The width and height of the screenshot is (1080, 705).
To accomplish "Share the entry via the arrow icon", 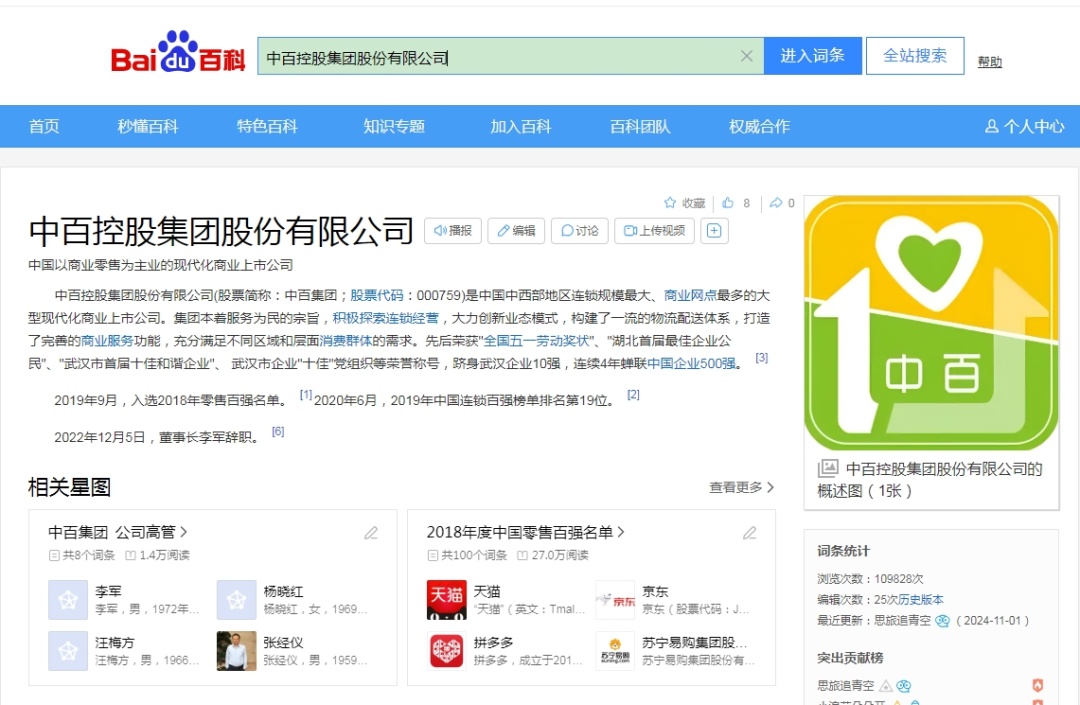I will point(776,202).
